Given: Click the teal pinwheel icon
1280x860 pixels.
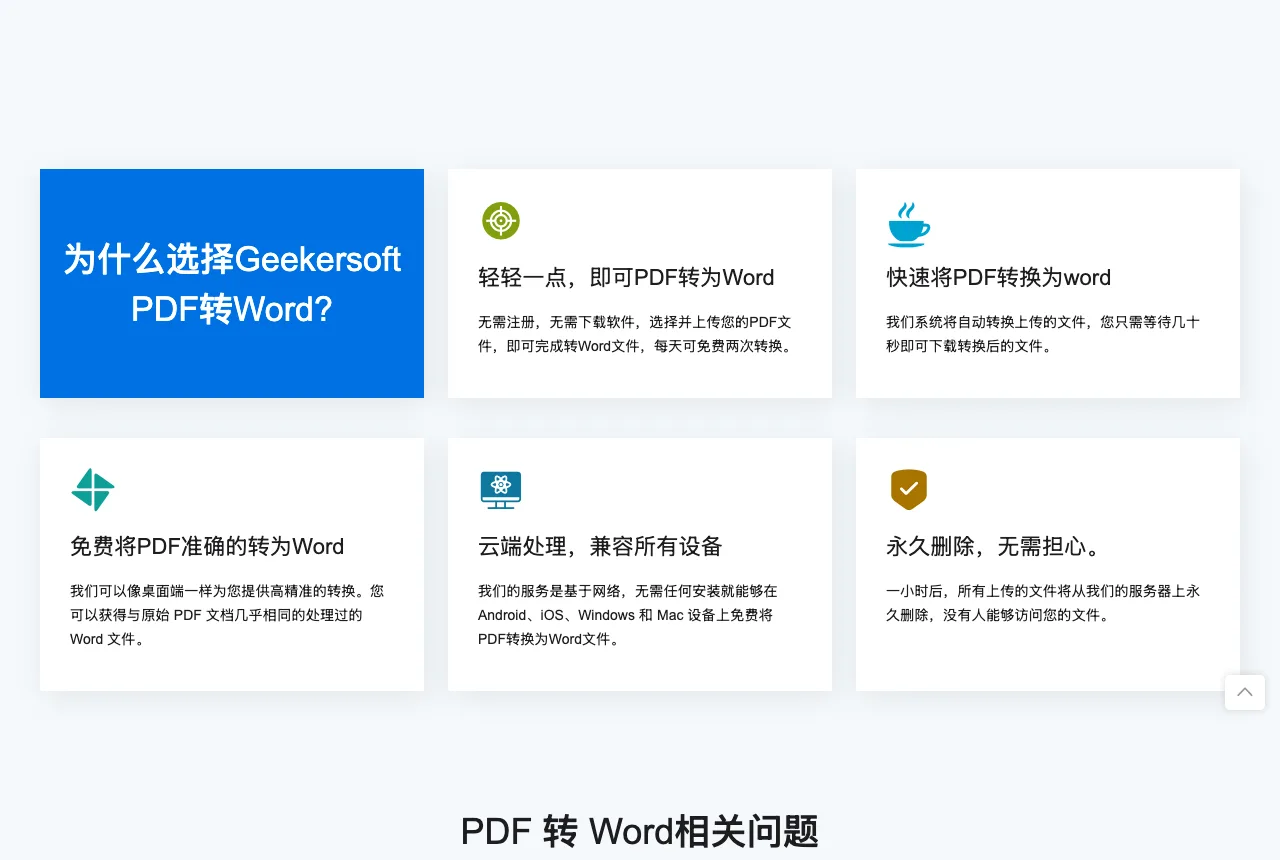Looking at the screenshot, I should click(93, 490).
